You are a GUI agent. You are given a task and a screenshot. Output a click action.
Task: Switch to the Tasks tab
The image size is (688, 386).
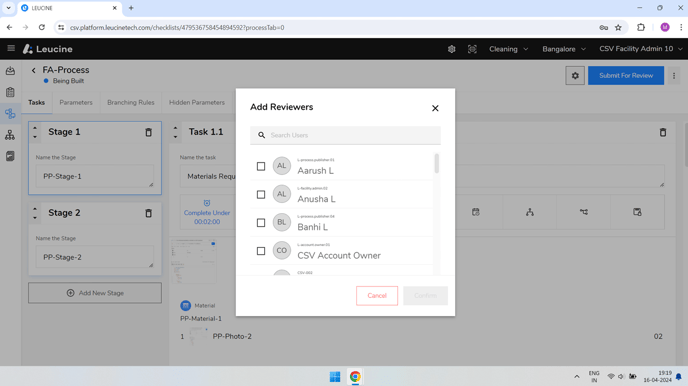(36, 102)
